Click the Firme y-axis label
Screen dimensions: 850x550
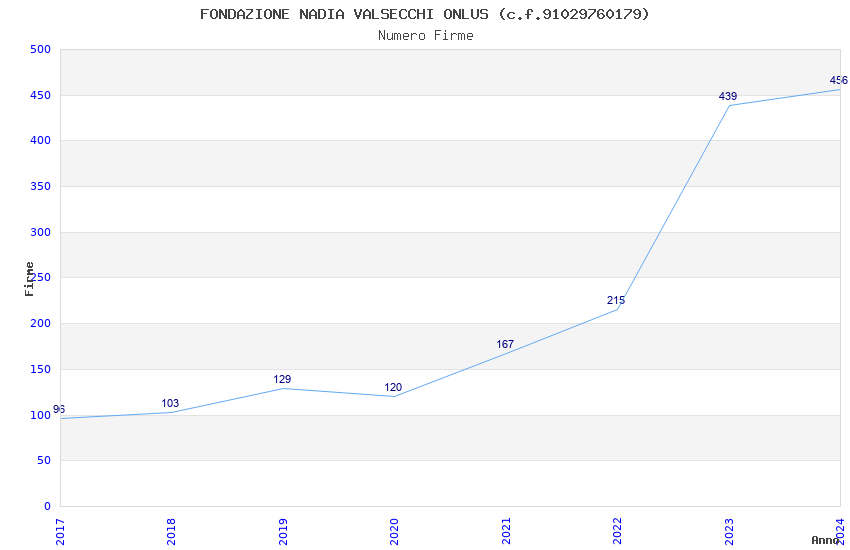[29, 279]
